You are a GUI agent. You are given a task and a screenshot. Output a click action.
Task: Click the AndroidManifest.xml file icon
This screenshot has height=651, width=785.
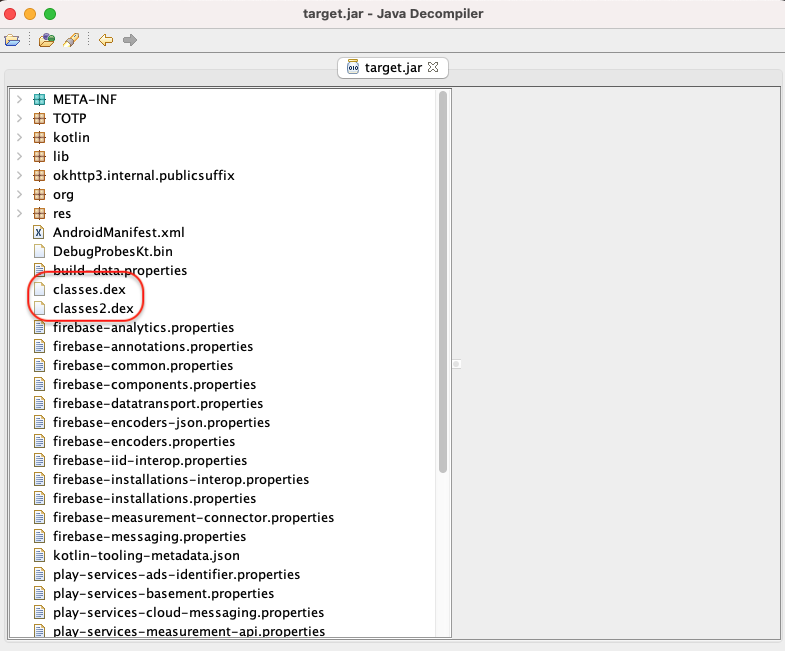(x=39, y=232)
